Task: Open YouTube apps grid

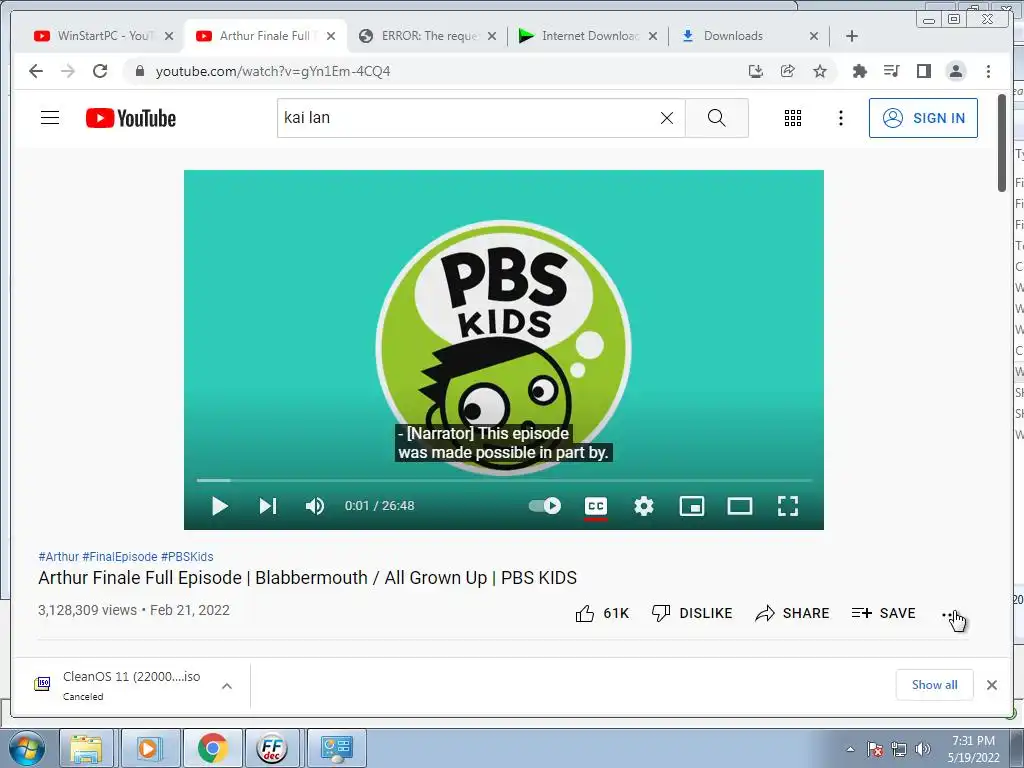Action: (793, 118)
